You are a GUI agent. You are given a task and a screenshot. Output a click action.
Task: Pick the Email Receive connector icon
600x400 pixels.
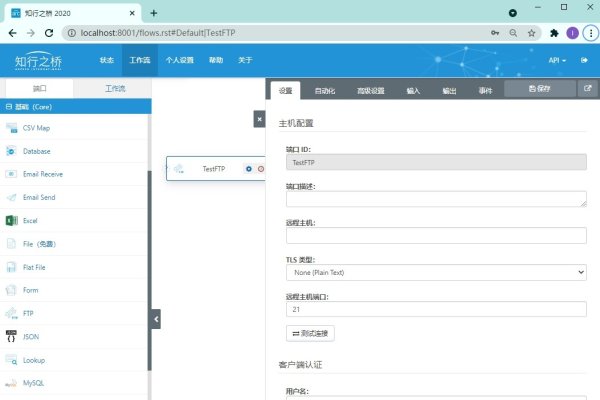click(x=11, y=174)
